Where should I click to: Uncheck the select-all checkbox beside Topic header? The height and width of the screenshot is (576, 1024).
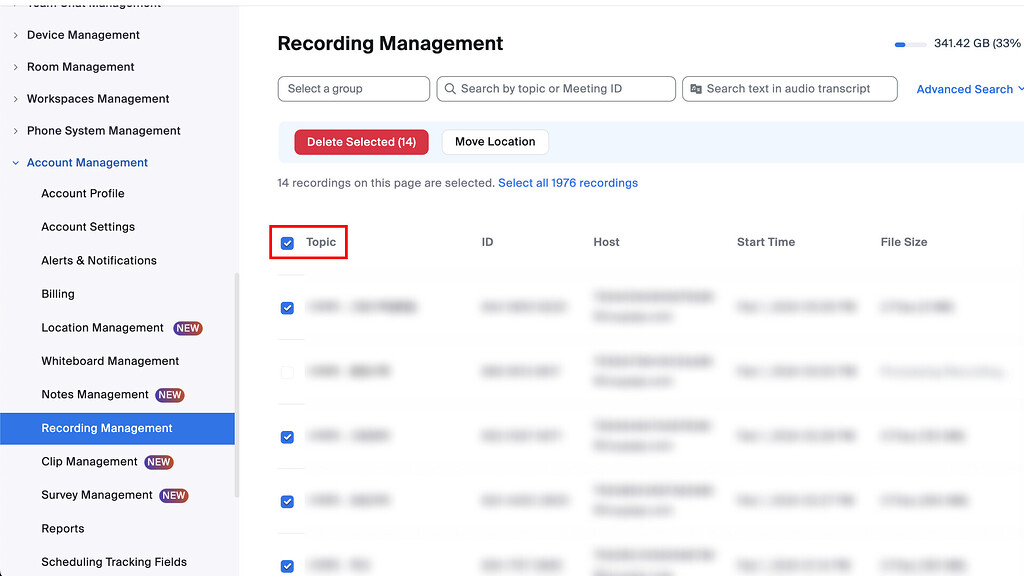pyautogui.click(x=287, y=242)
